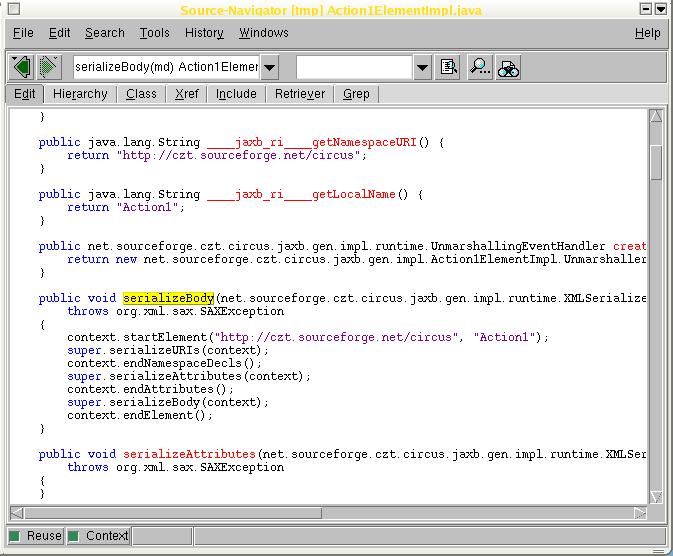This screenshot has height=556, width=673.
Task: Expand the search pattern dropdown arrow
Action: (422, 67)
